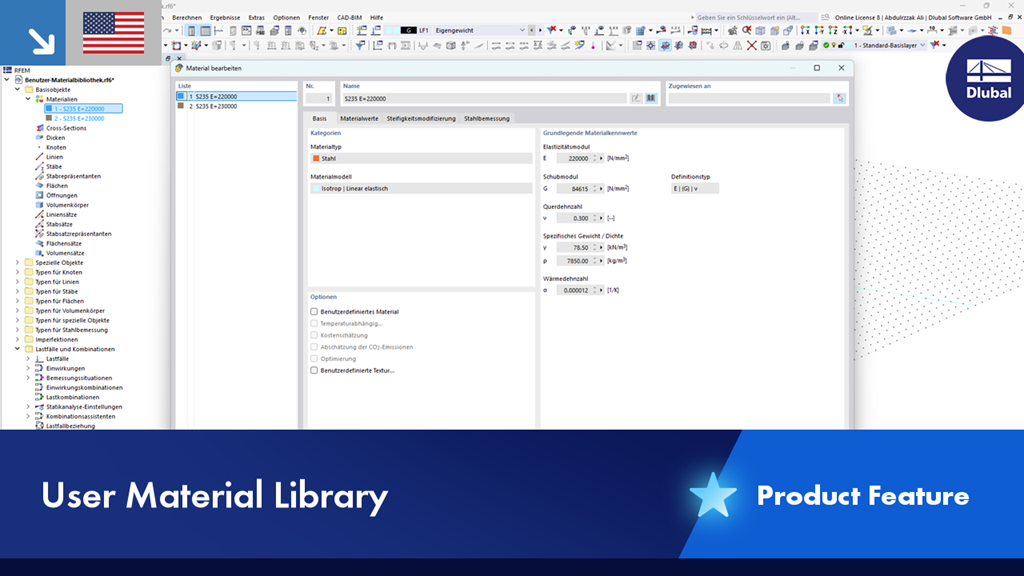Click the camera screenshot icon in toolbar
The height and width of the screenshot is (576, 1024).
(x=765, y=46)
